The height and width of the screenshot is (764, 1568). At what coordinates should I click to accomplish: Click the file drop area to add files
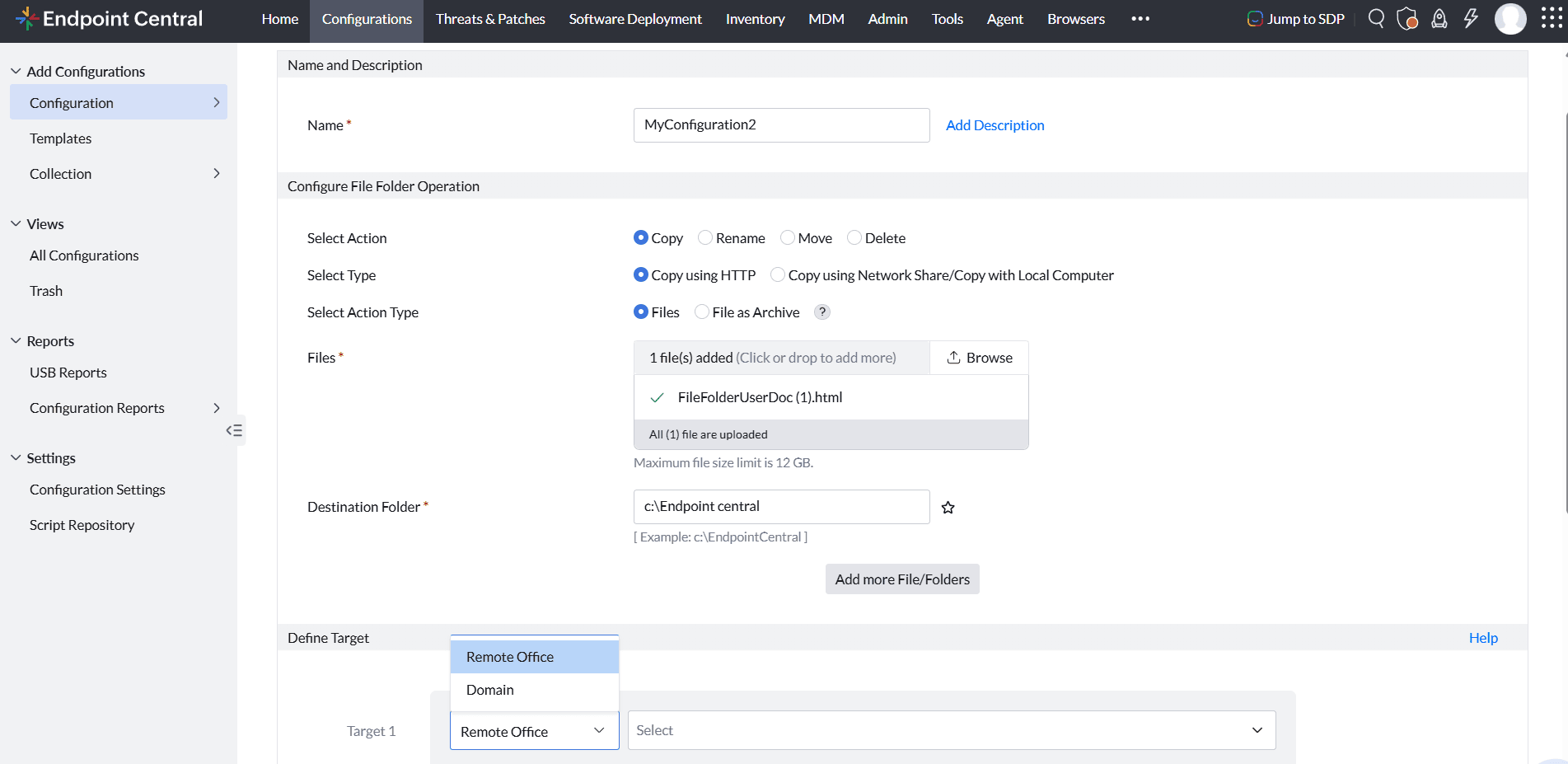[782, 358]
